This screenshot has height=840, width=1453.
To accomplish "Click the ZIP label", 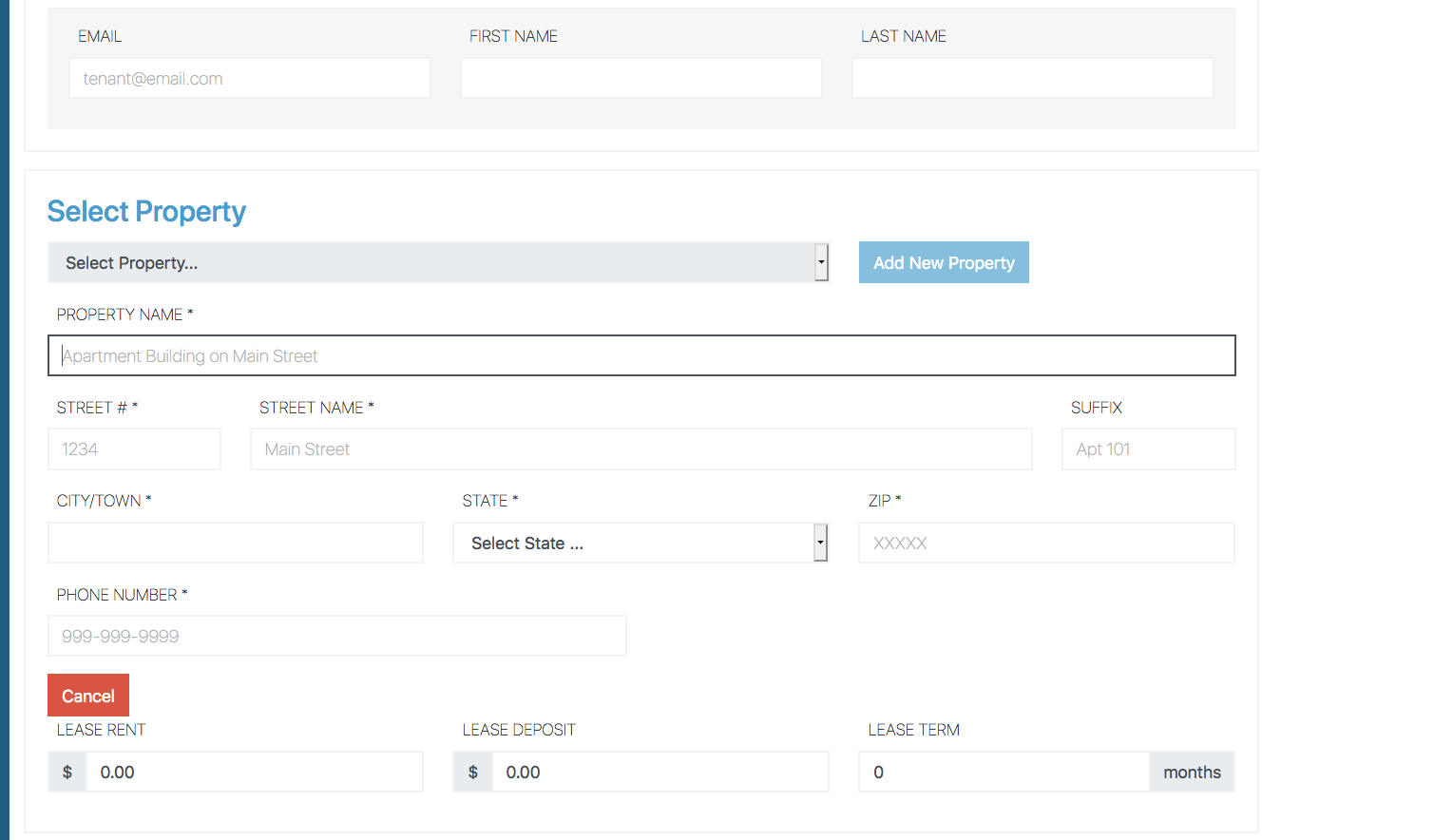I will point(885,501).
